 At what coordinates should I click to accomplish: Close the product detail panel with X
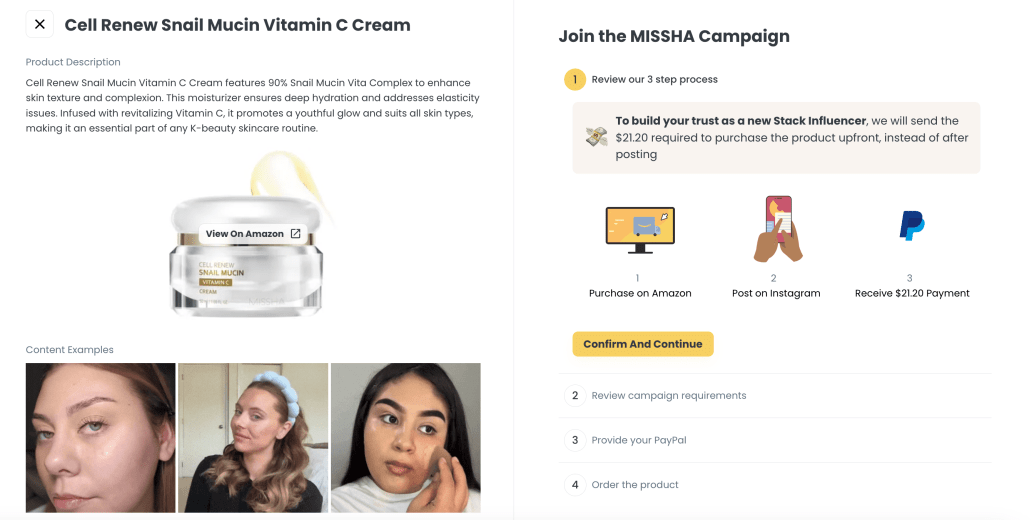(x=39, y=24)
